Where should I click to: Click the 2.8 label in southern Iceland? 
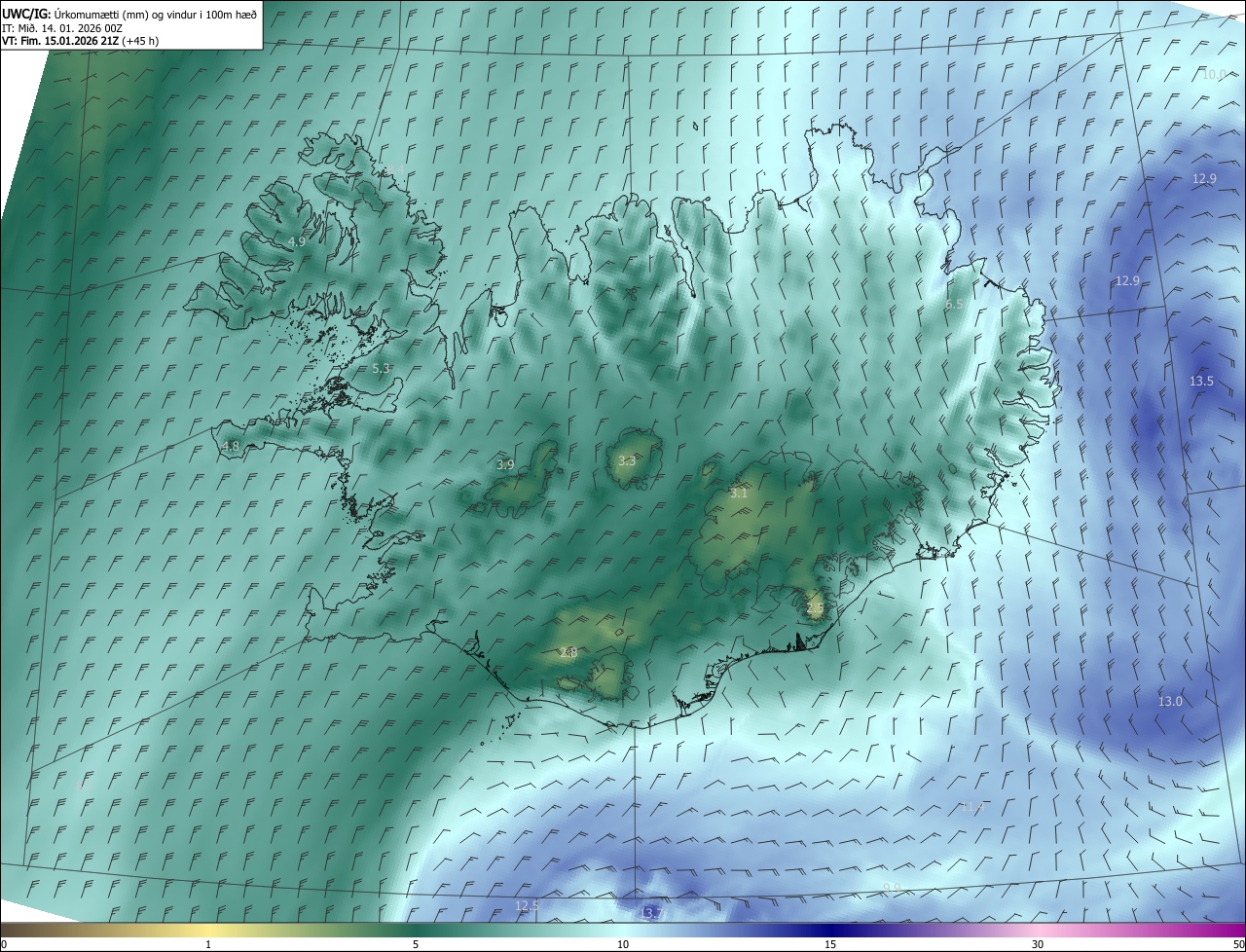coord(568,653)
